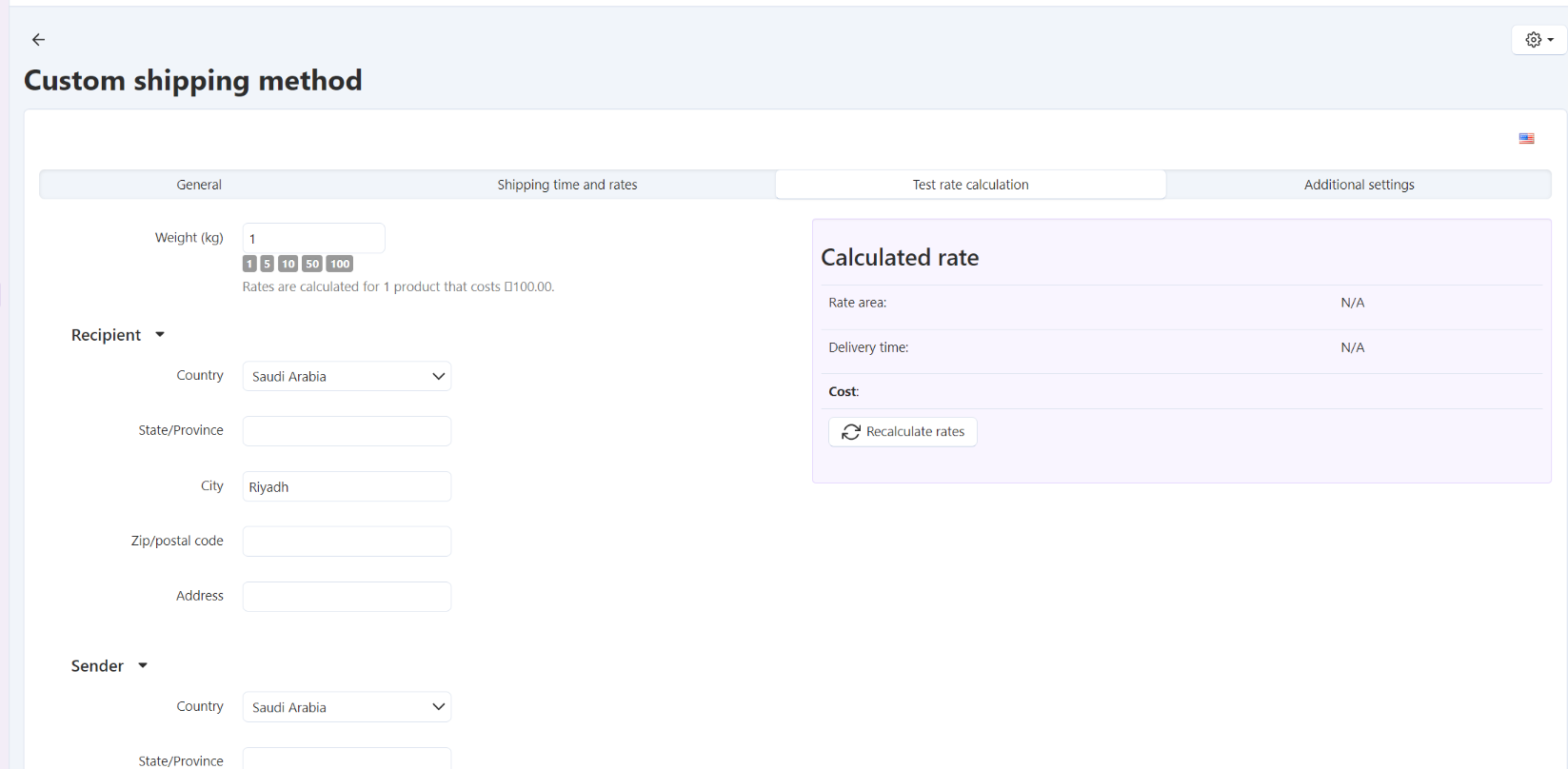Set weight using the 5 kg preset
Image resolution: width=1568 pixels, height=769 pixels.
pyautogui.click(x=268, y=264)
